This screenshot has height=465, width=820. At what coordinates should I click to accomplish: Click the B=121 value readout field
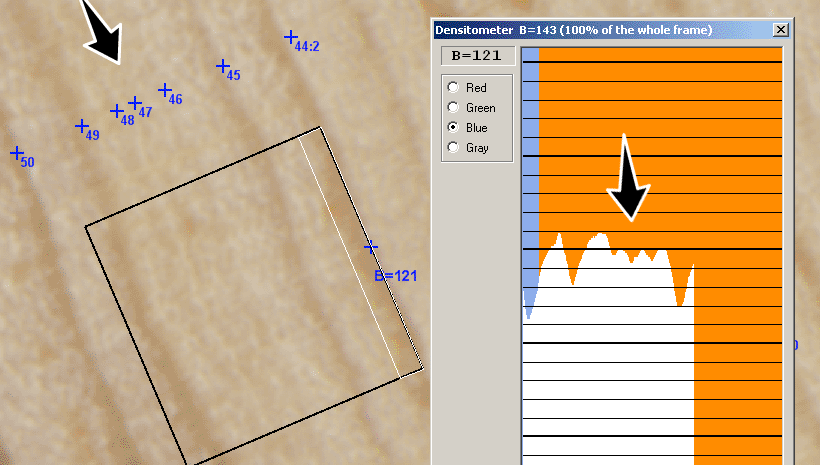[x=478, y=55]
